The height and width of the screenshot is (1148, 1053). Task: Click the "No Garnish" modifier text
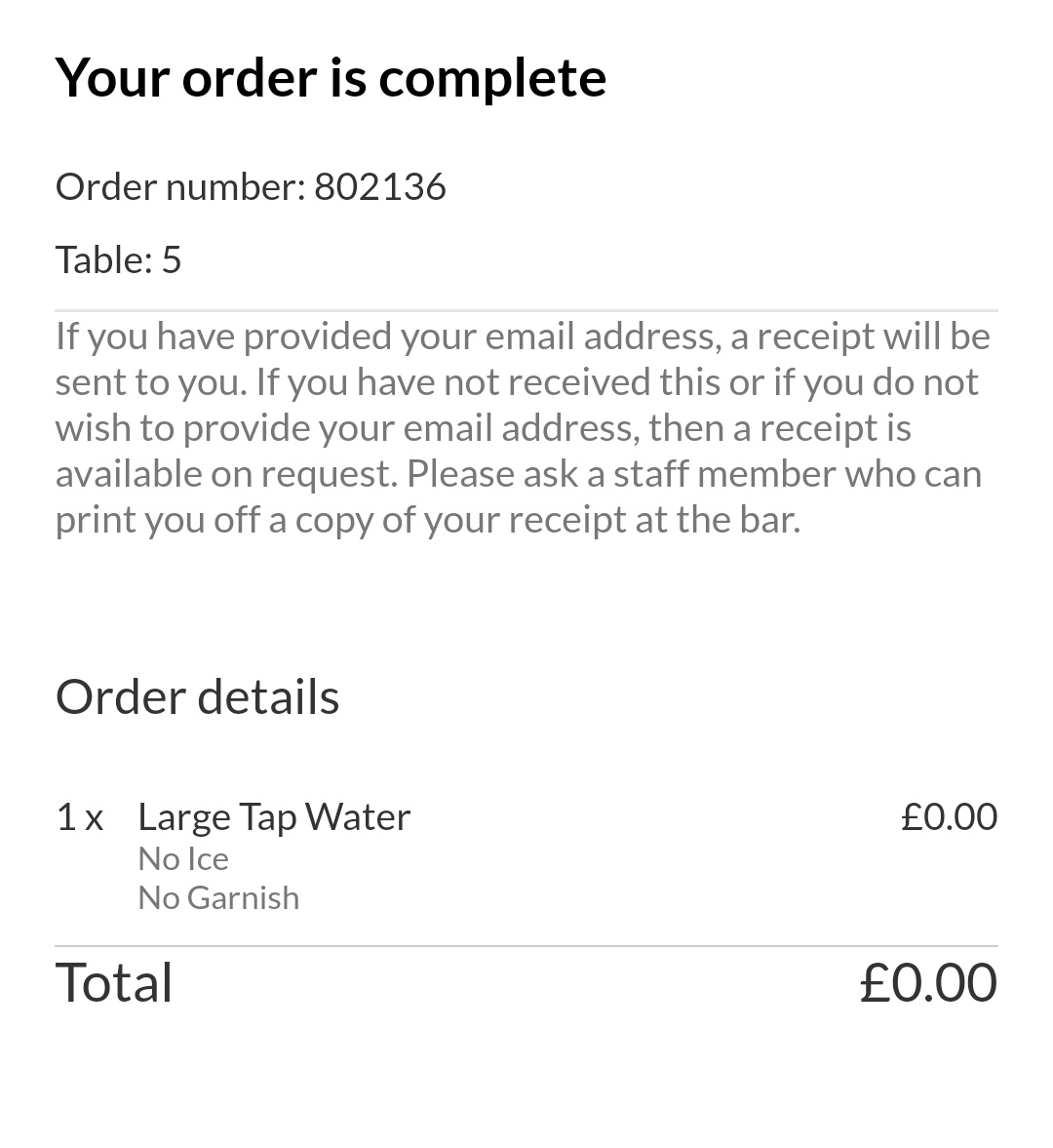pos(218,897)
